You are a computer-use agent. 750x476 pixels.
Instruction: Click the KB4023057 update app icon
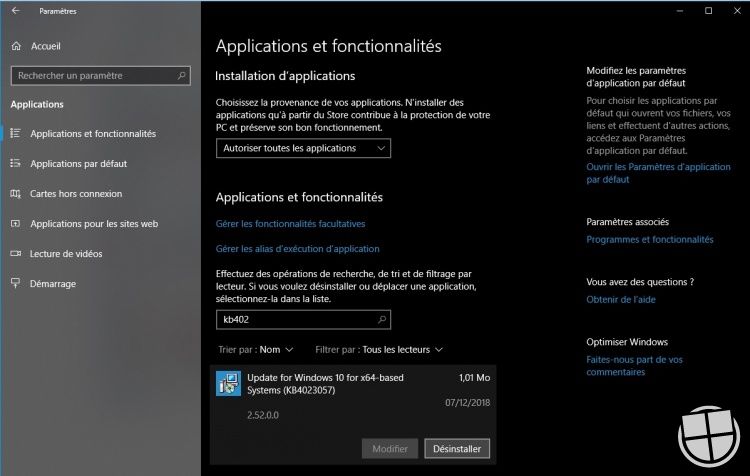click(x=229, y=383)
